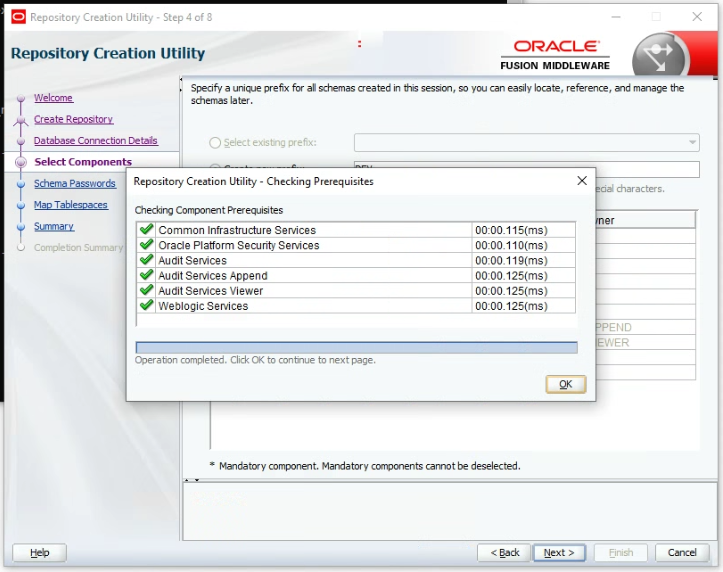The height and width of the screenshot is (572, 723).
Task: Select 'Oracle Platform Security Services' row text
Action: (x=238, y=245)
